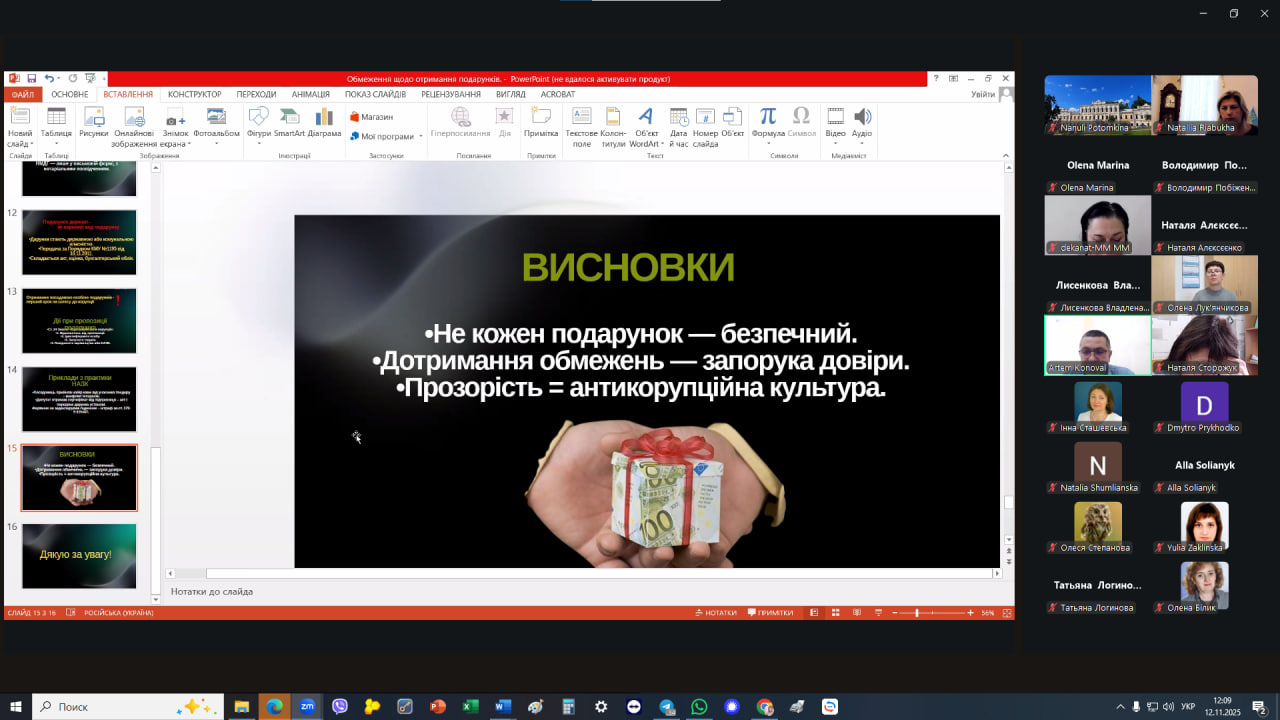Open the Фігури shapes dropdown
The height and width of the screenshot is (720, 1280).
click(259, 144)
